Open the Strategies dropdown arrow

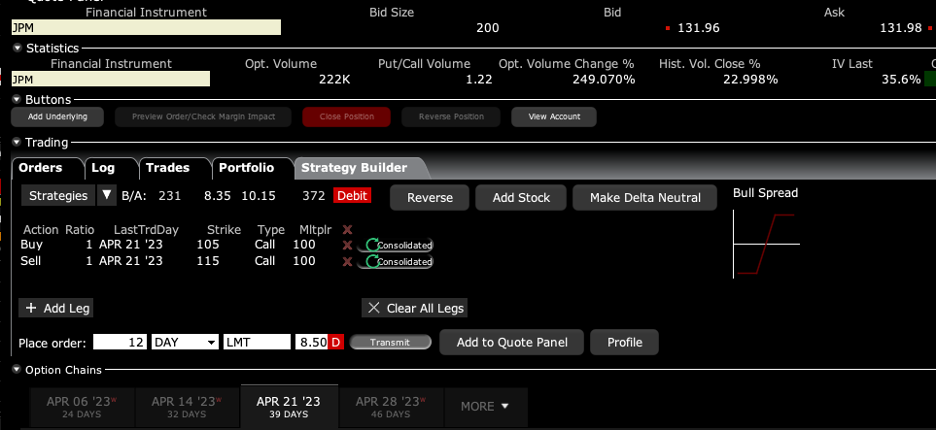pos(106,195)
